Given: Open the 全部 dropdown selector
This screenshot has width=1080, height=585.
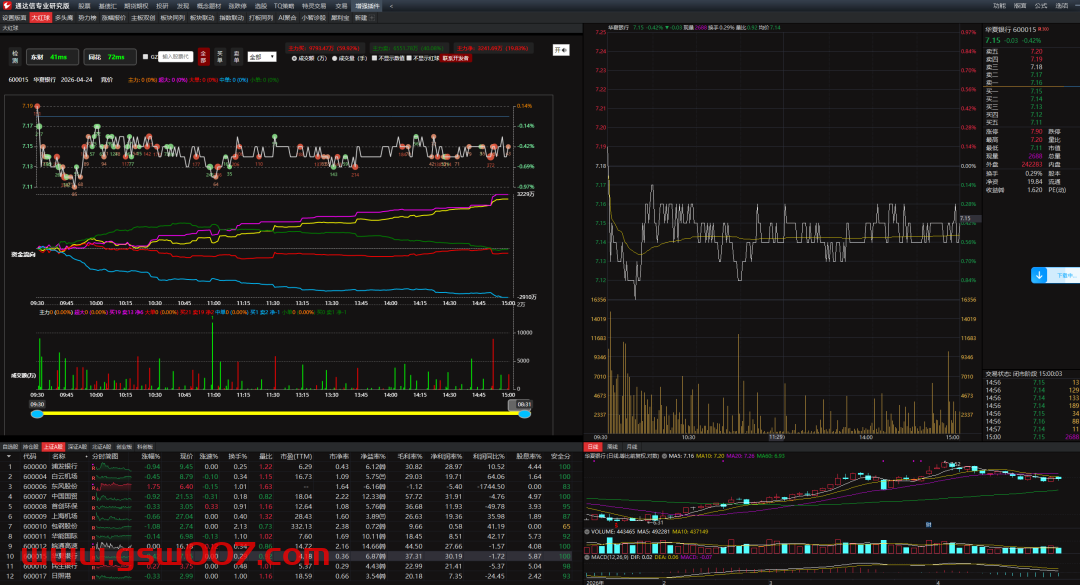Looking at the screenshot, I should pos(261,57).
